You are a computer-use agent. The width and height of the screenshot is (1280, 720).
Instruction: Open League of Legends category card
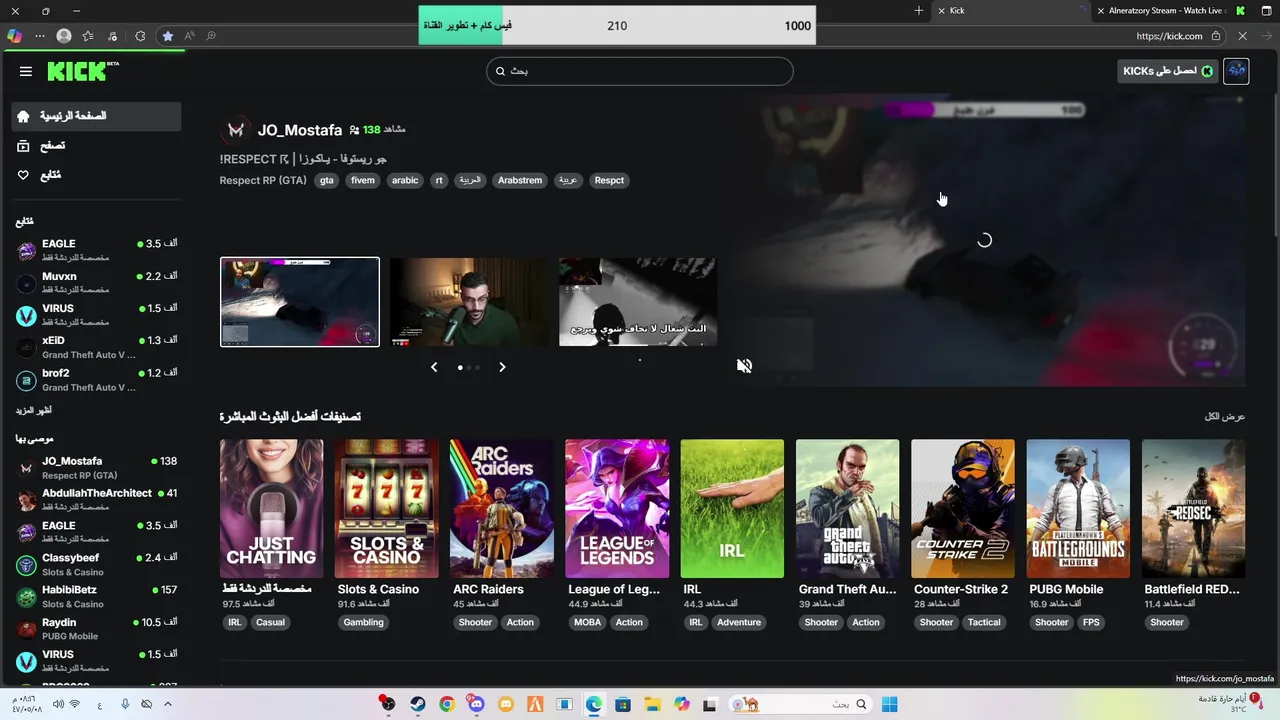coord(617,509)
